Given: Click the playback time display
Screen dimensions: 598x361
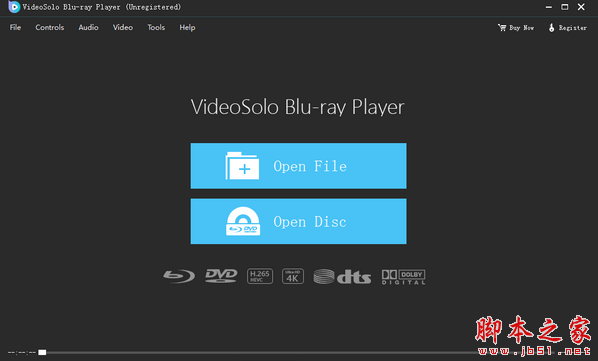Looking at the screenshot, I should [22, 353].
